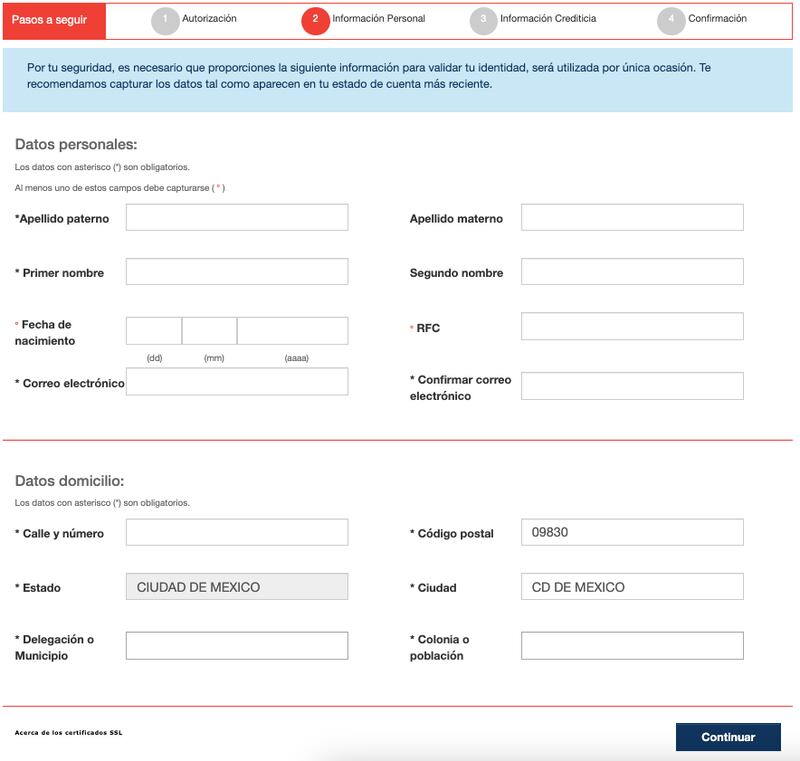Click the month (mm) birth date box
This screenshot has width=800, height=761.
(209, 331)
